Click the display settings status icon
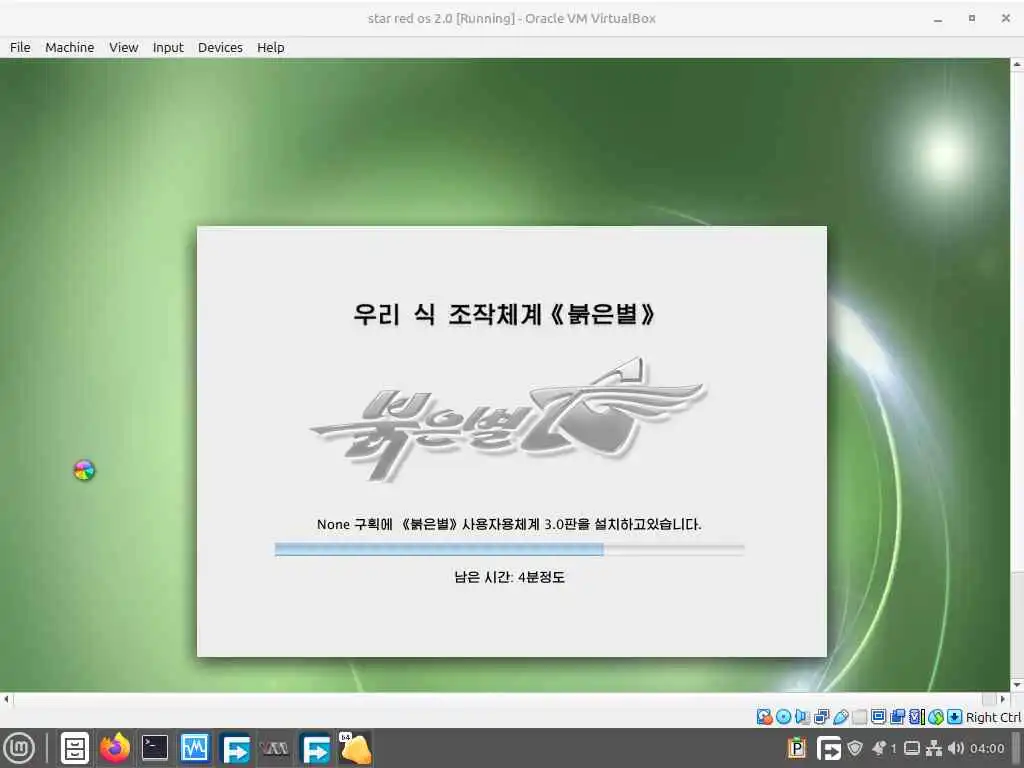Viewport: 1024px width, 768px height. tap(878, 717)
